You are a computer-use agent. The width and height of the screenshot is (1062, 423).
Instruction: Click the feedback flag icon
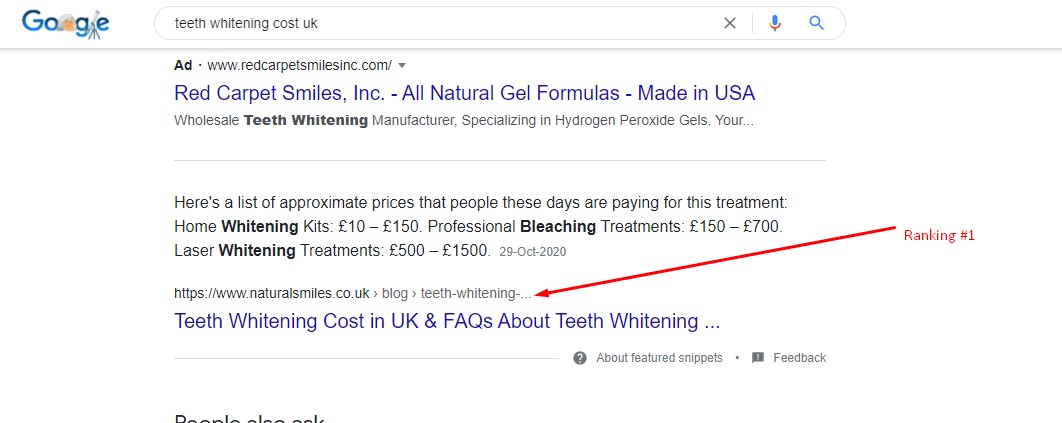point(758,358)
